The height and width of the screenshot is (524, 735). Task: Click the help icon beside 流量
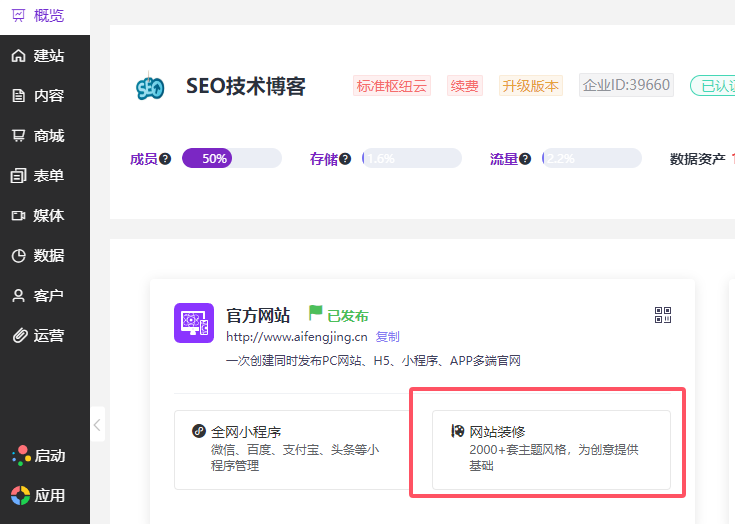525,159
